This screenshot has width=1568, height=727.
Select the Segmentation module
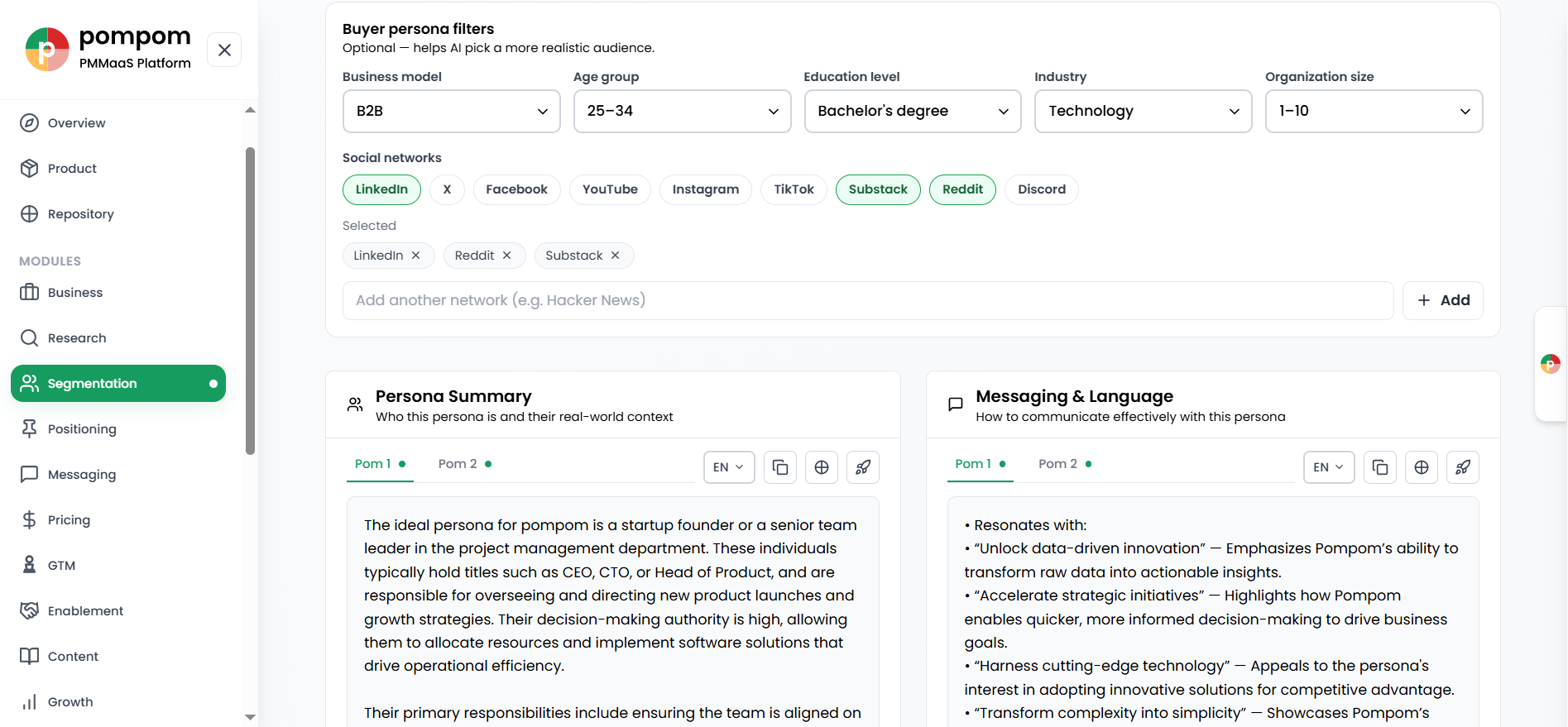(x=118, y=384)
